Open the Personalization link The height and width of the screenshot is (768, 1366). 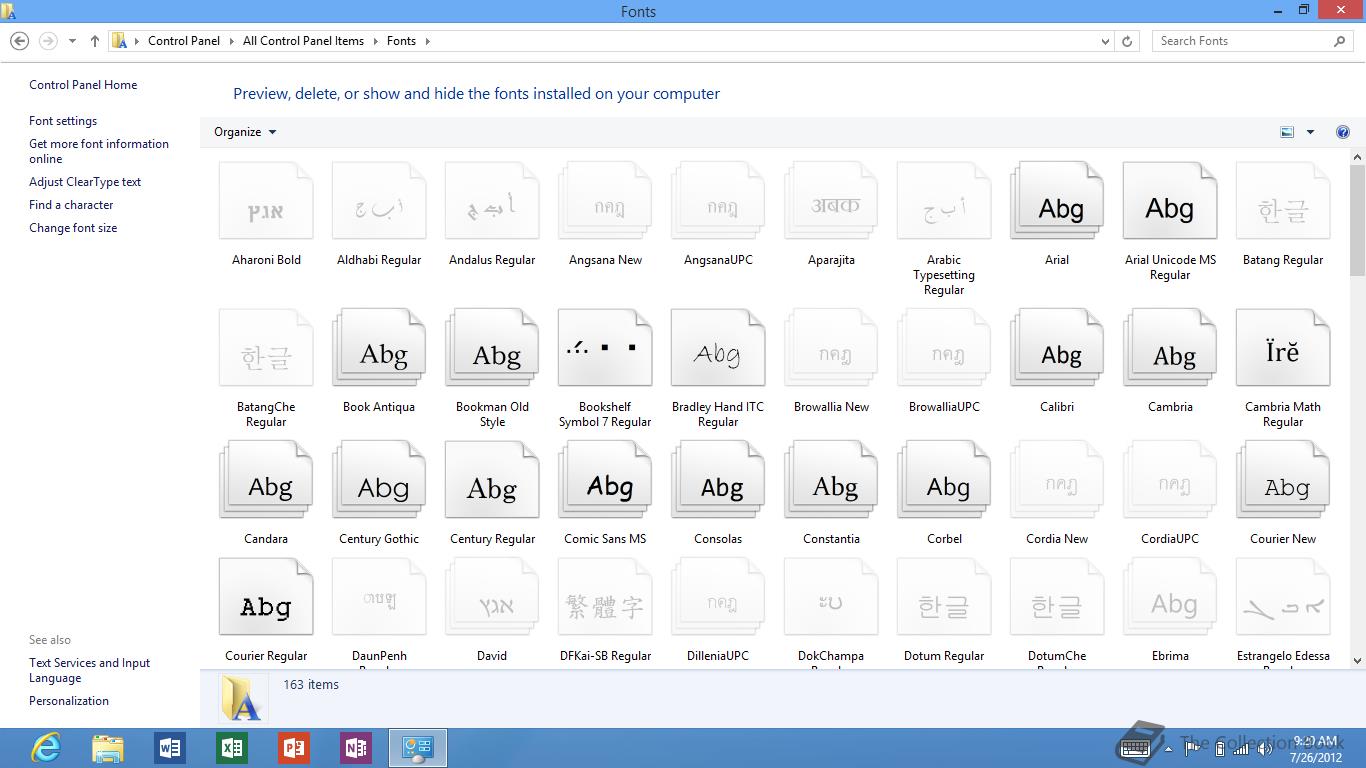click(69, 701)
